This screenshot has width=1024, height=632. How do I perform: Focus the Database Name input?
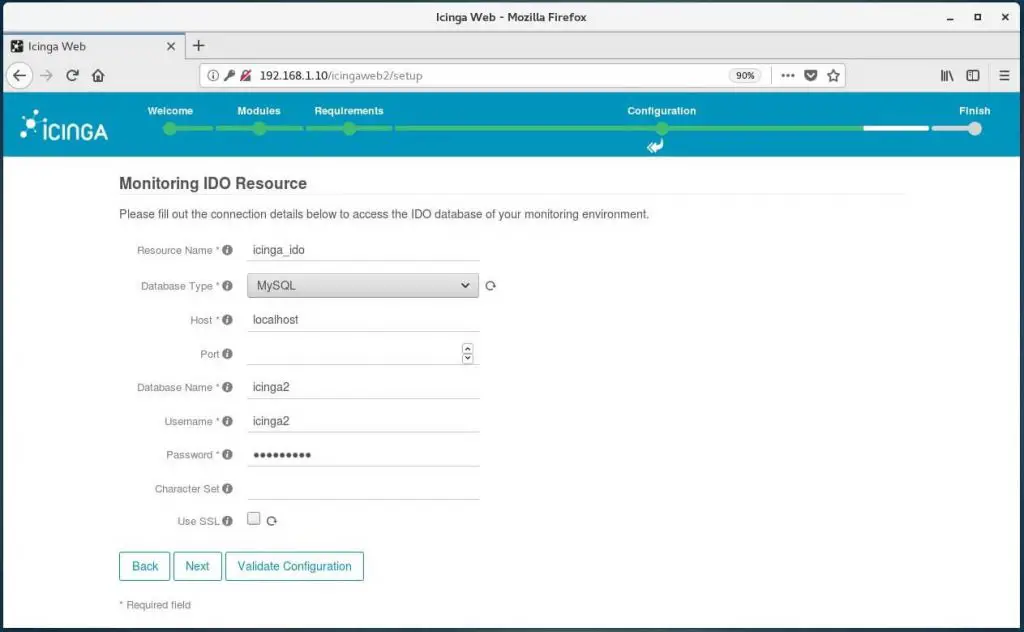[363, 387]
